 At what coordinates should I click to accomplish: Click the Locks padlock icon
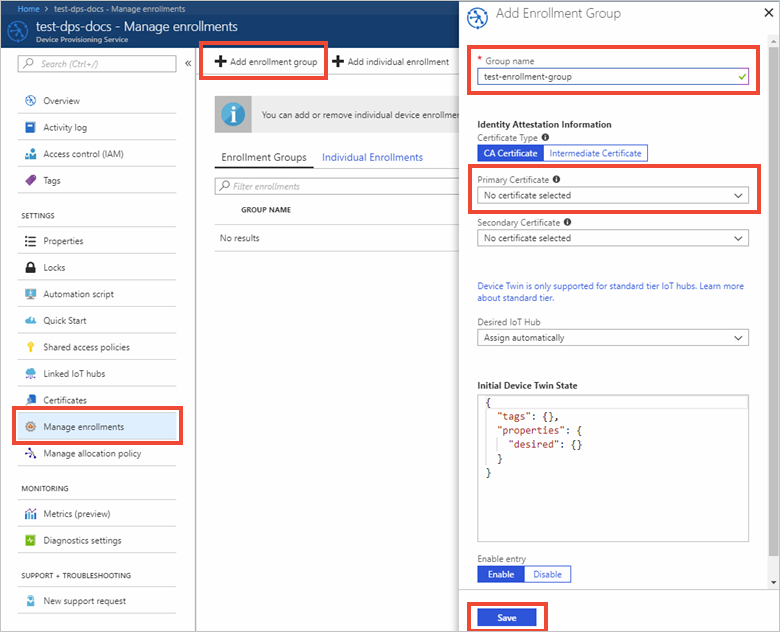point(30,267)
